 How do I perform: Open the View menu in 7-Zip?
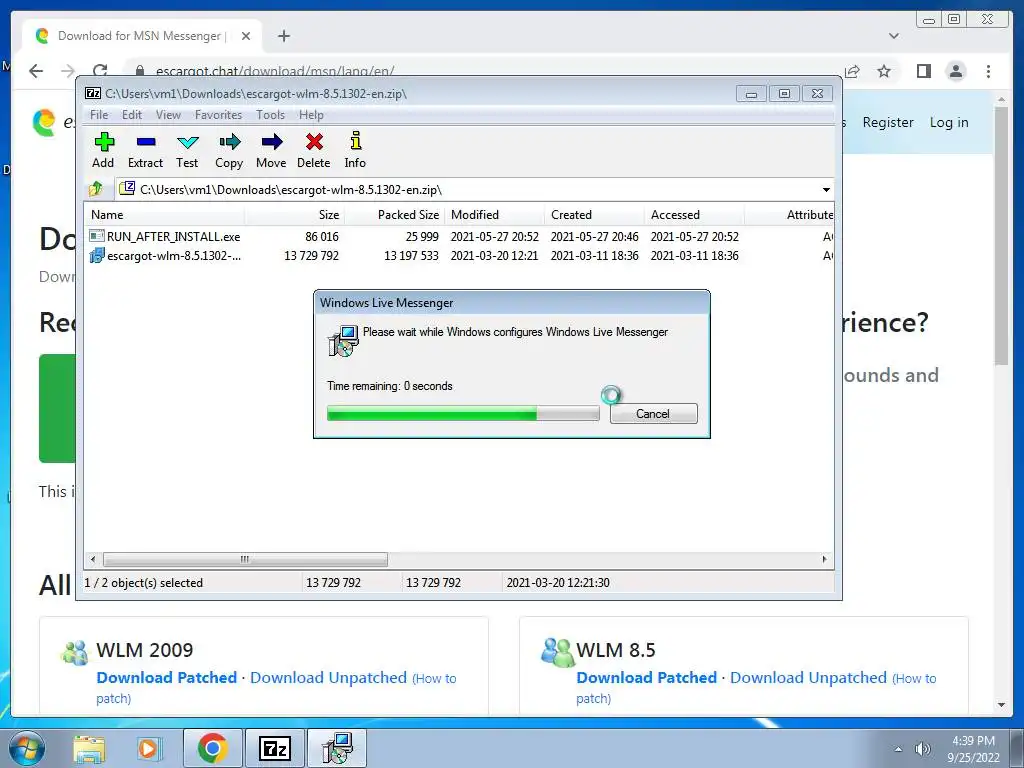168,115
